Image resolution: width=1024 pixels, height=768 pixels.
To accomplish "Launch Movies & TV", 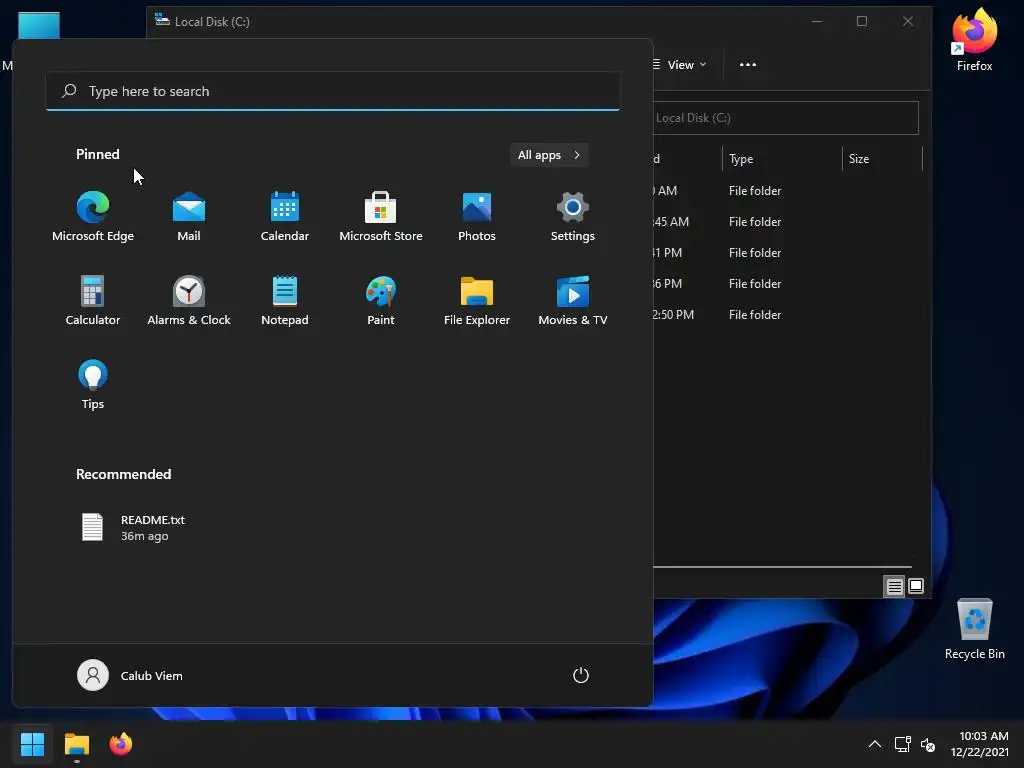I will tap(573, 300).
